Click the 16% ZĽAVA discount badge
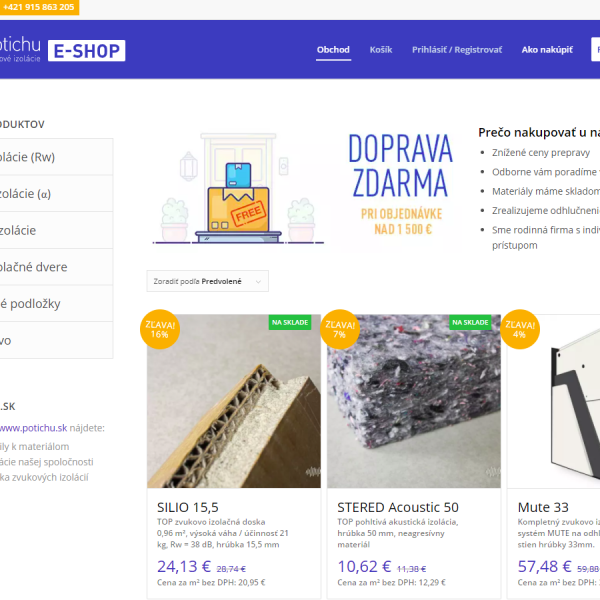This screenshot has height=600, width=600. coord(160,329)
